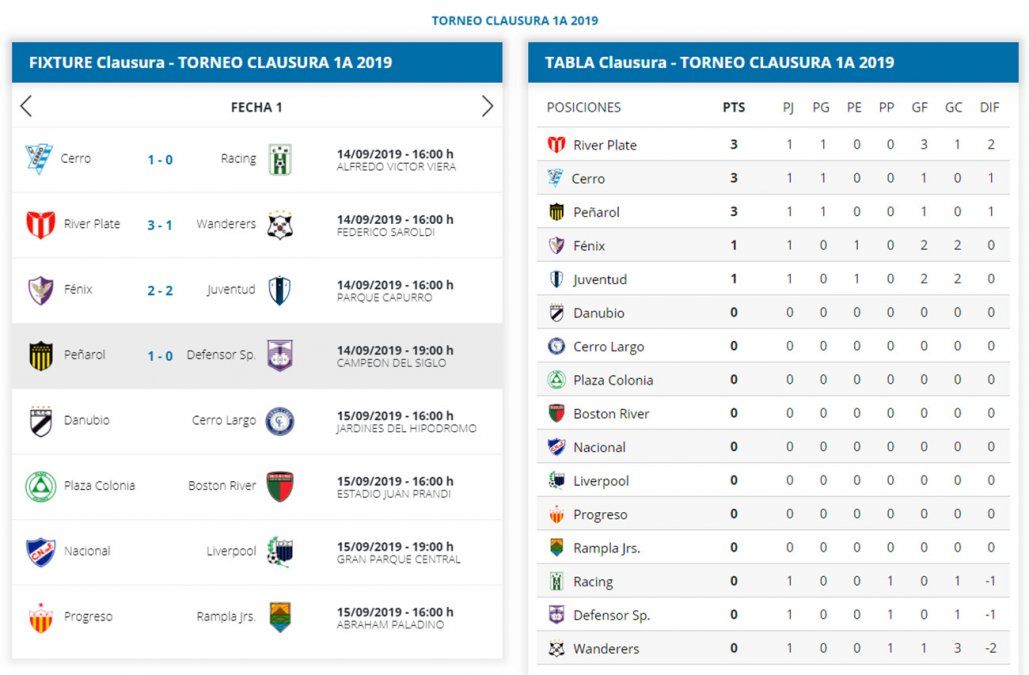Click the DIF column header in standings
The width and height of the screenshot is (1029, 675).
[x=989, y=108]
